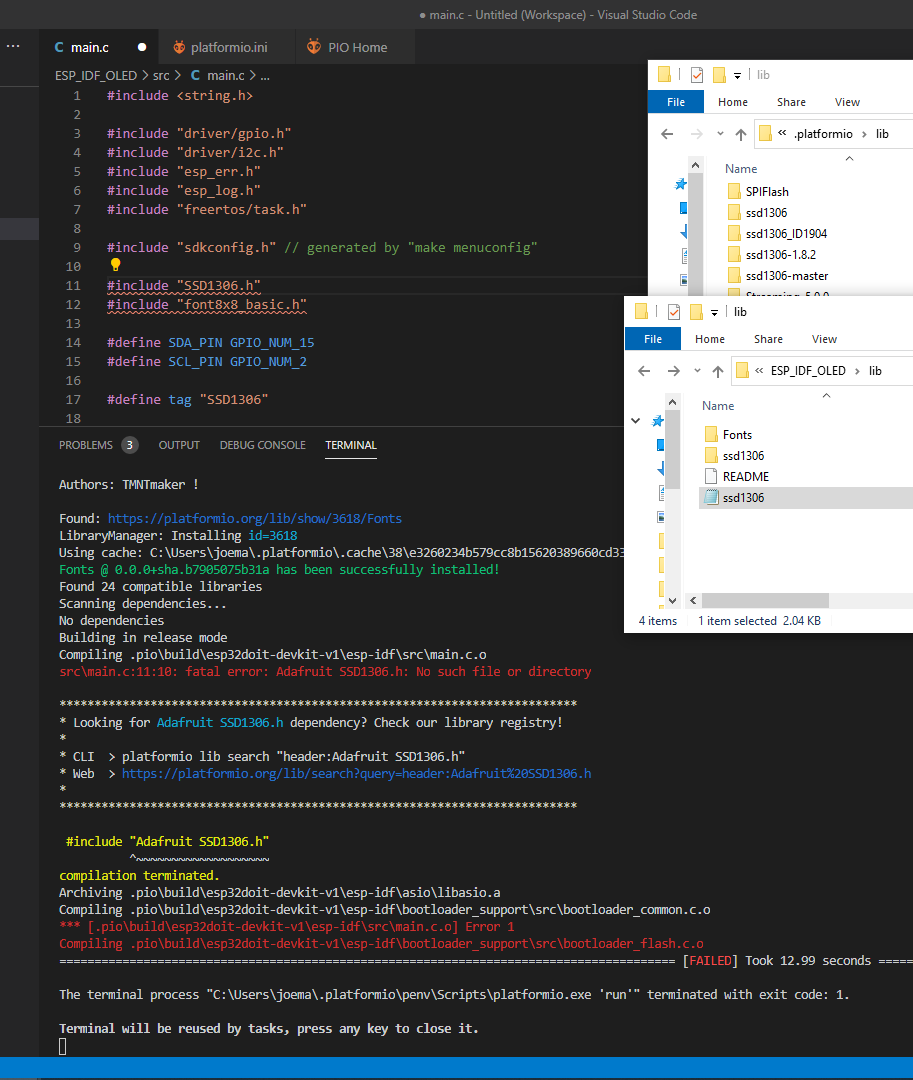Open Quick Access Toolbar dropdown in ESP_IDF_OLED window

point(715,313)
